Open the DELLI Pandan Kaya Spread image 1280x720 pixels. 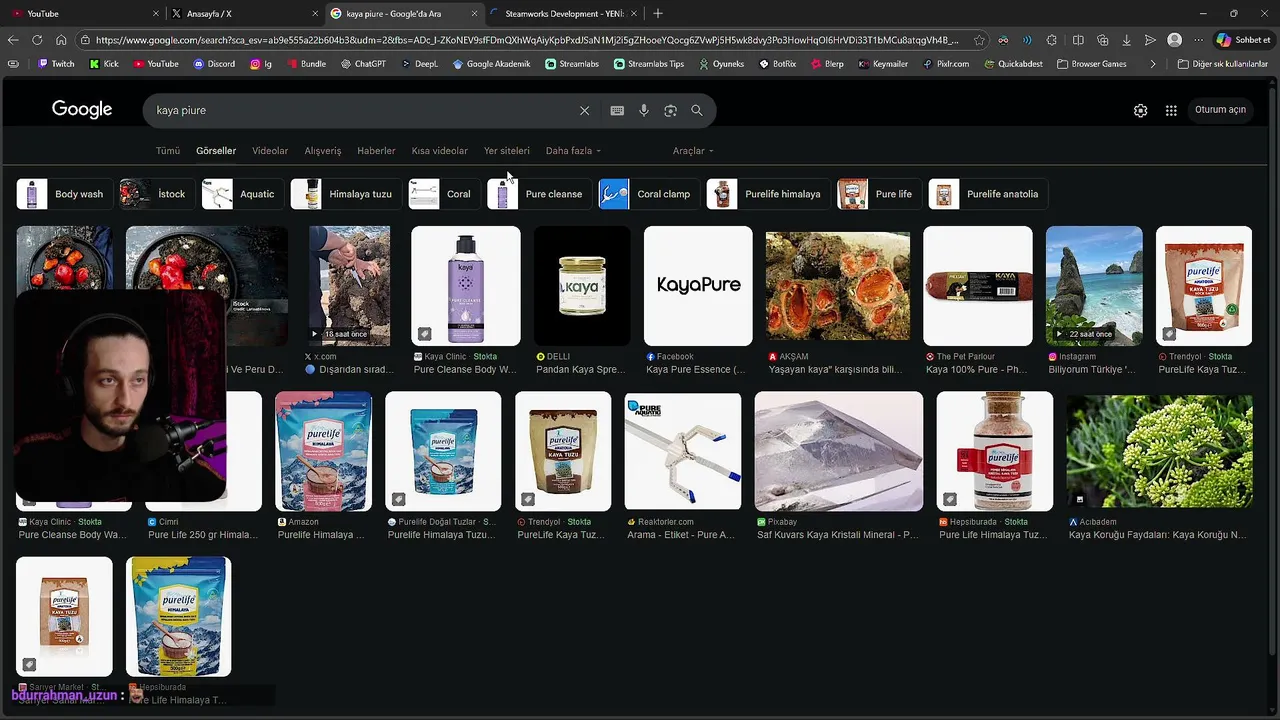pyautogui.click(x=582, y=286)
